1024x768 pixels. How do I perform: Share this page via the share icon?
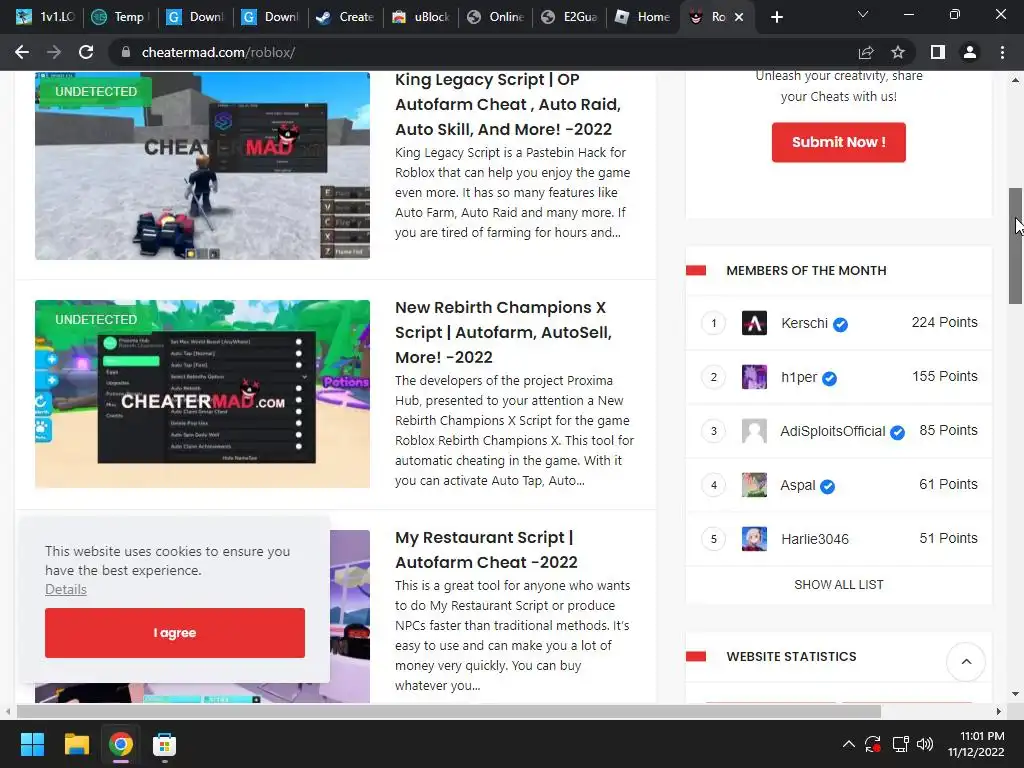866,52
